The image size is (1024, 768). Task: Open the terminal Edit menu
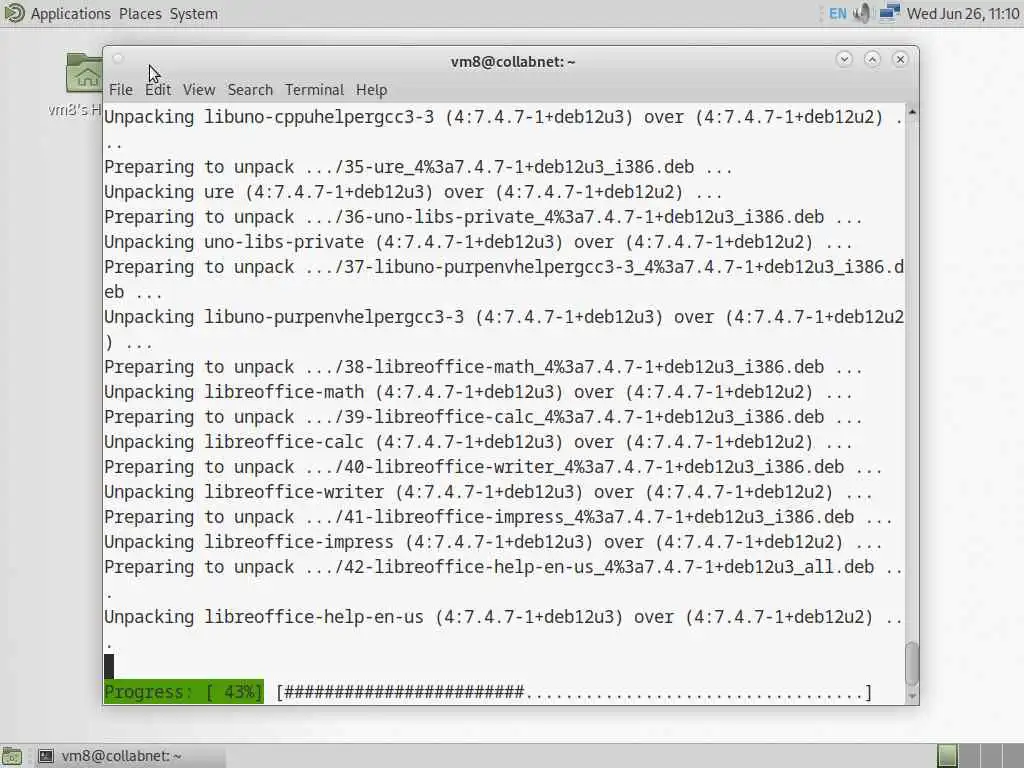[x=158, y=89]
